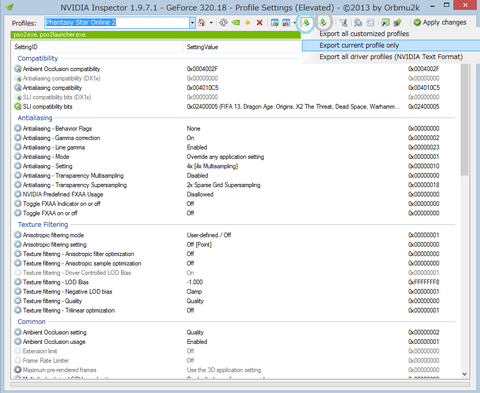The height and width of the screenshot is (393, 480).
Task: Click SLI value 0x02400005 (FIFA 13, Dragon Age...)
Action: coord(293,107)
